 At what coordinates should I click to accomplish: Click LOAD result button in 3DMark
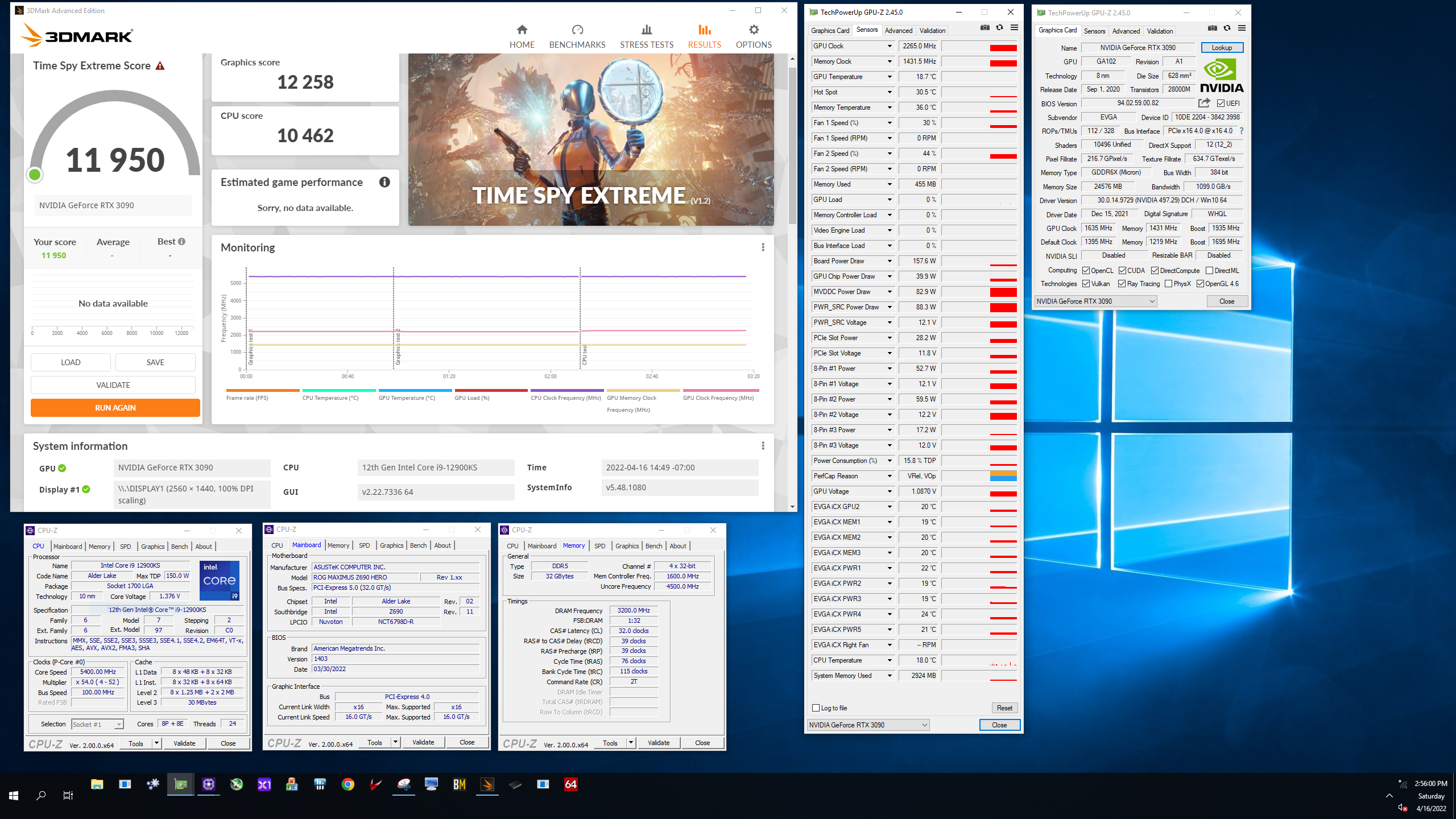(x=71, y=362)
